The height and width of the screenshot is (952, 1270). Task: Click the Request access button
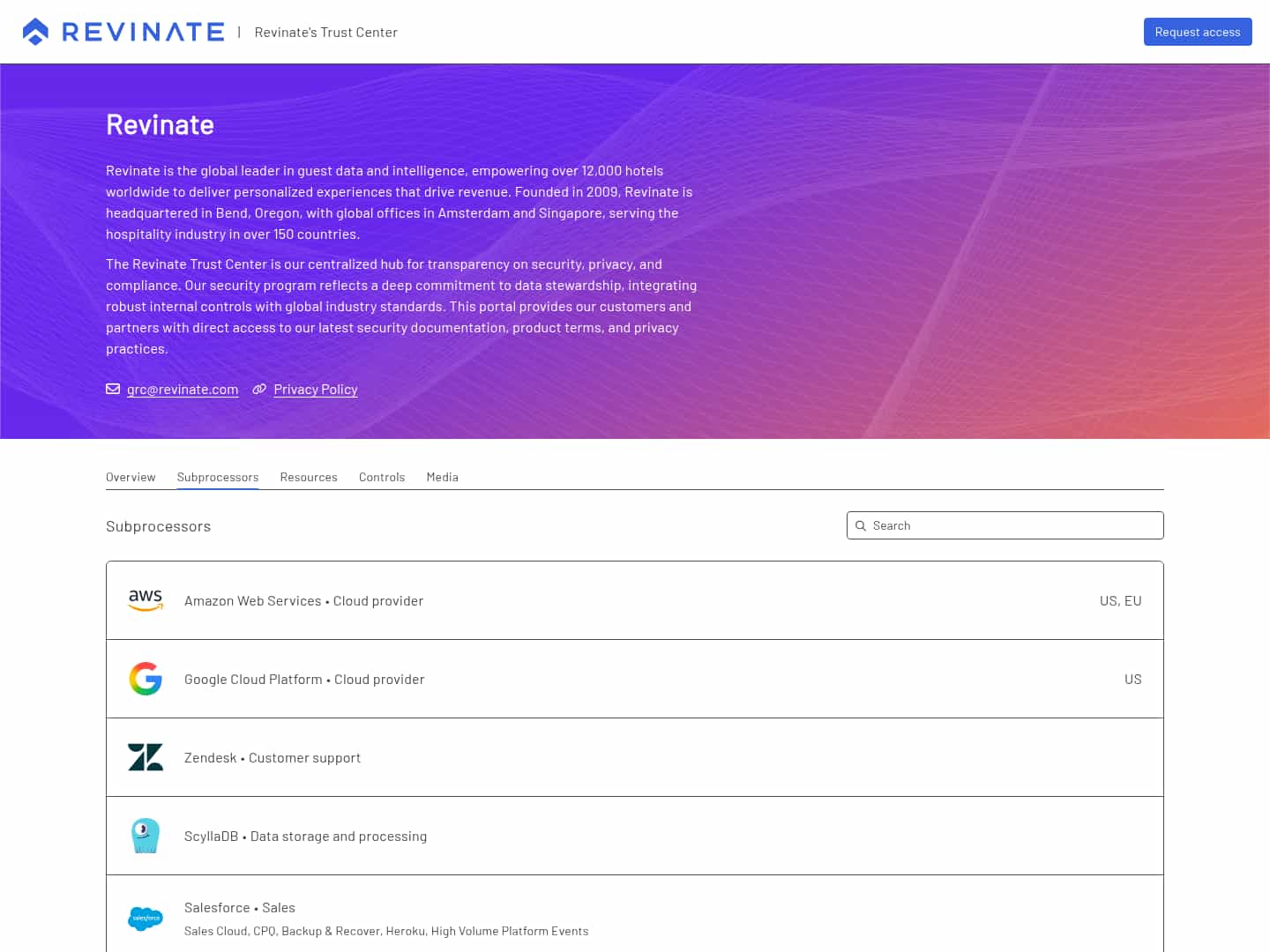pos(1198,32)
